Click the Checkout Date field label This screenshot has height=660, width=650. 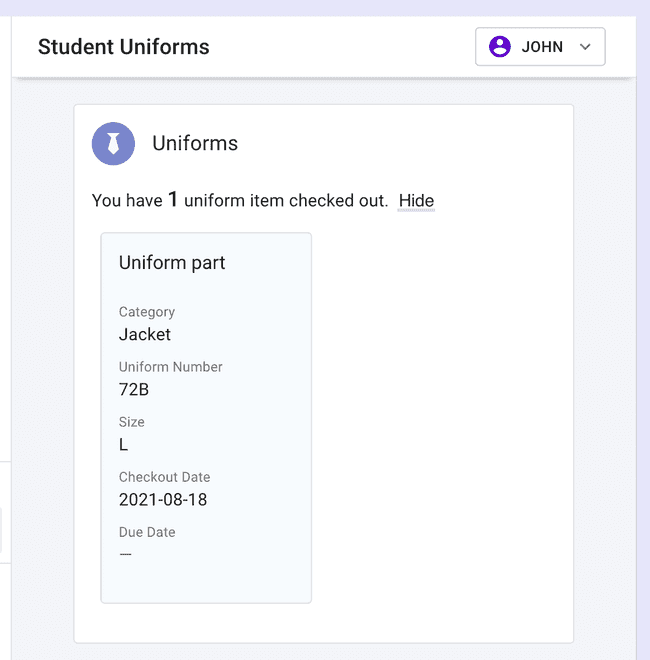[x=165, y=477]
